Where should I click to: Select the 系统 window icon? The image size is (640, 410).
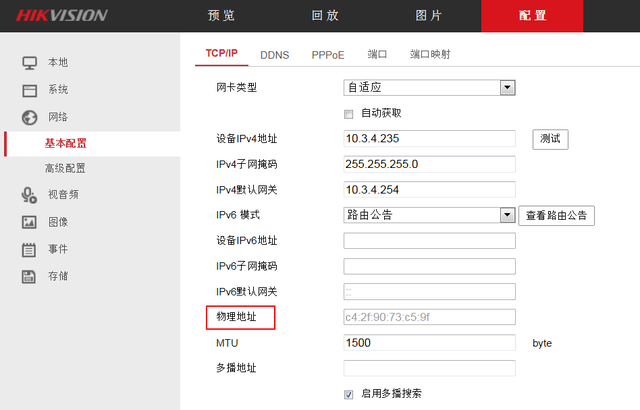[x=29, y=90]
